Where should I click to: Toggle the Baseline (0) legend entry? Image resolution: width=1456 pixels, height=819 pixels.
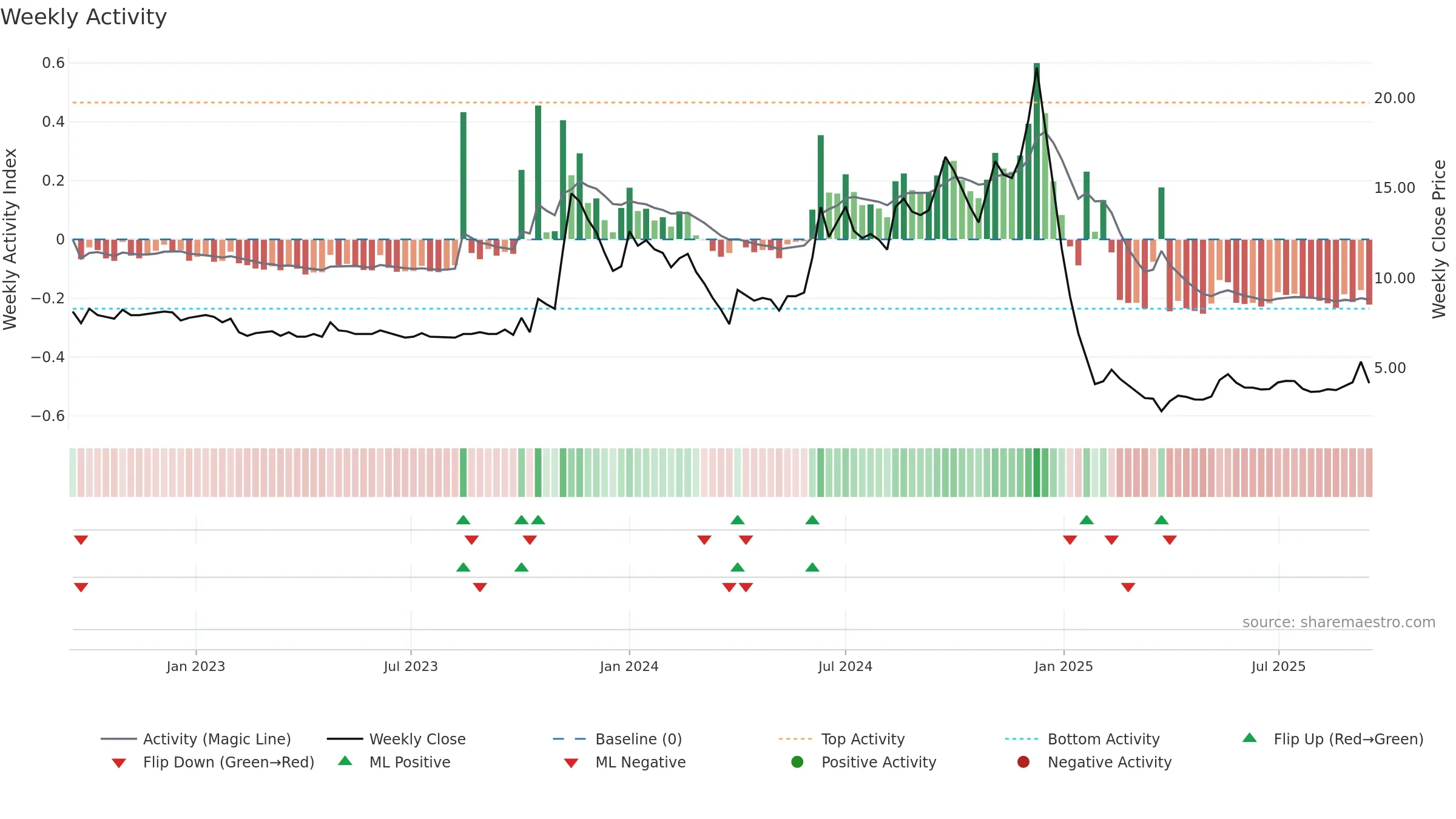[x=618, y=739]
